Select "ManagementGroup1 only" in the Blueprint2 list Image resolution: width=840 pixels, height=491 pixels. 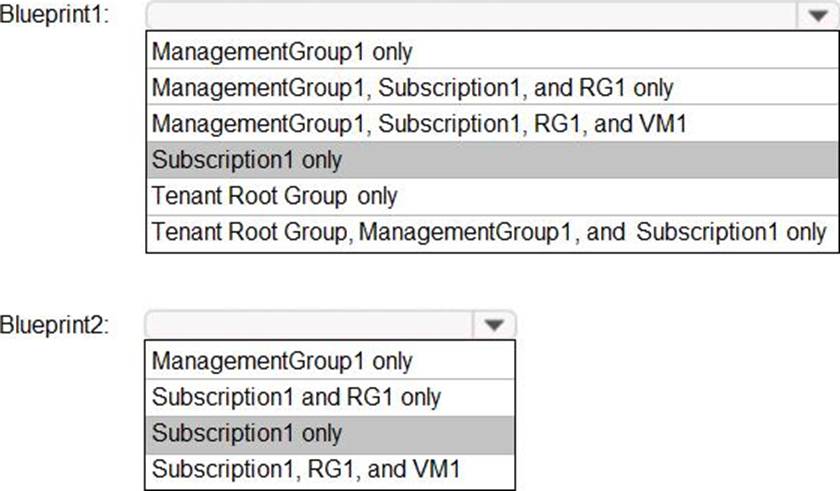point(282,360)
